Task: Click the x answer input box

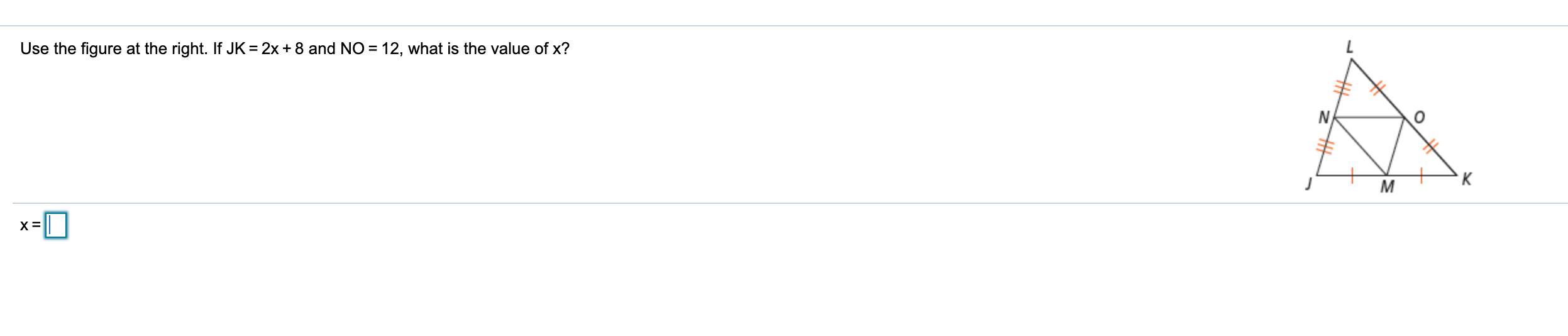Action: (56, 225)
